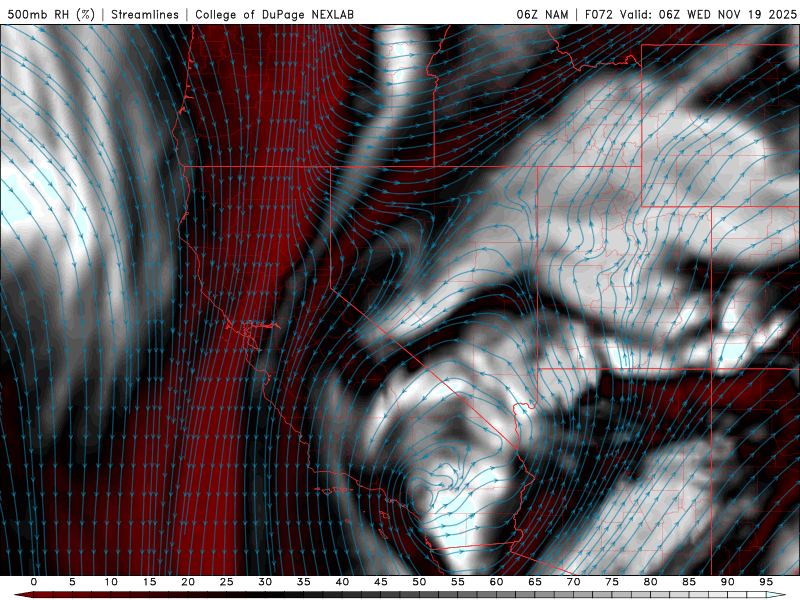Click the '35' value on the color scale
Viewport: 800px width, 600px height.
[304, 582]
